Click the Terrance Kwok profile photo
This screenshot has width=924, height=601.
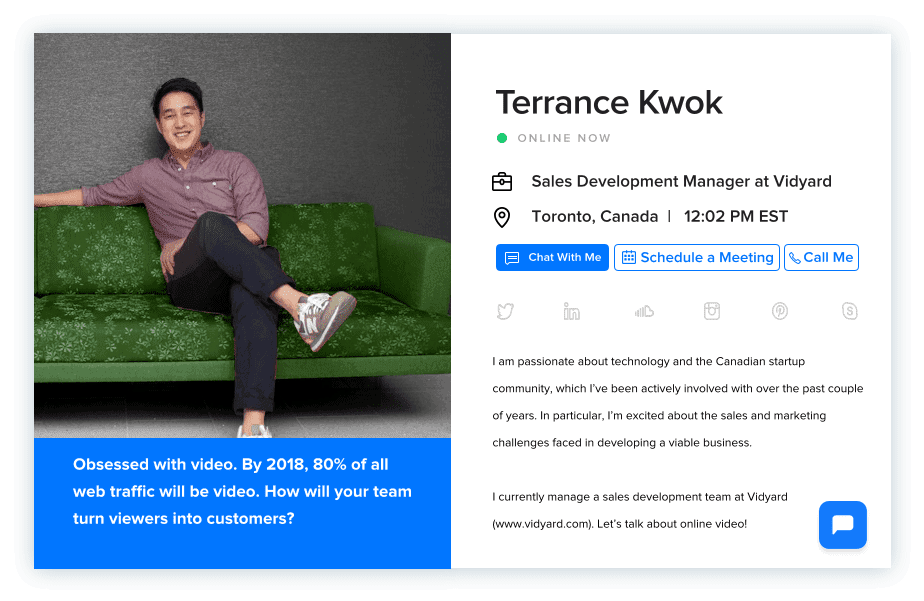(242, 236)
